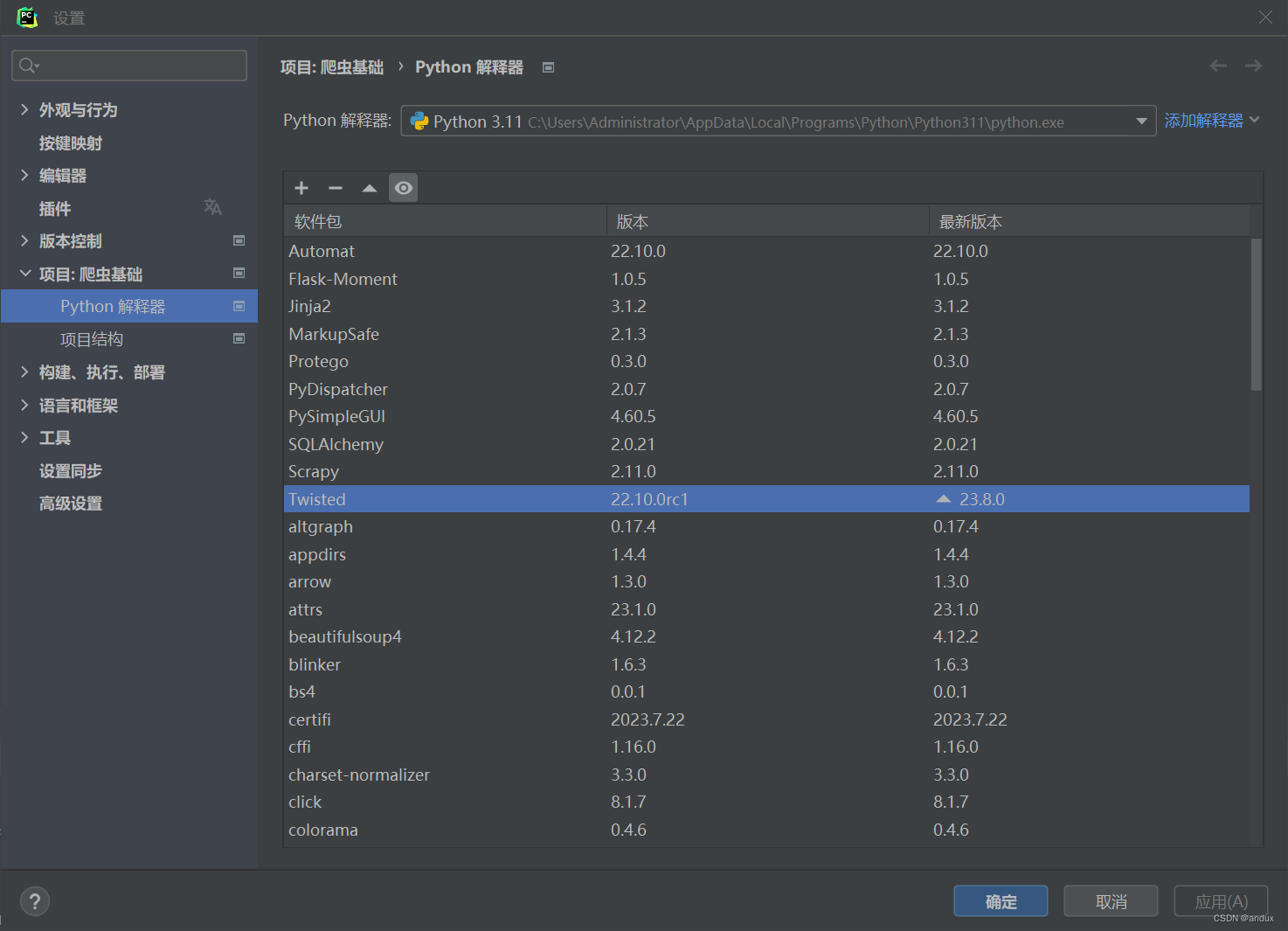Click the uninstall package minus icon

(336, 188)
